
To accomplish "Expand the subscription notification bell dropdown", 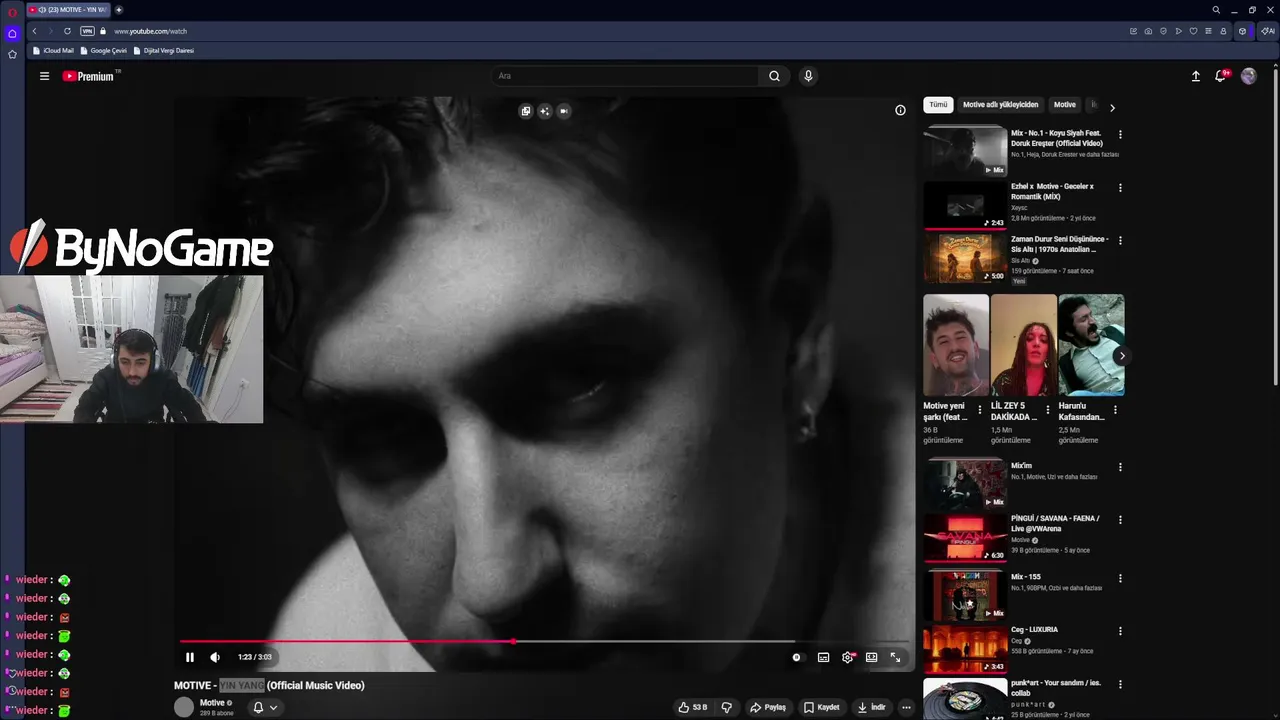I will point(265,707).
